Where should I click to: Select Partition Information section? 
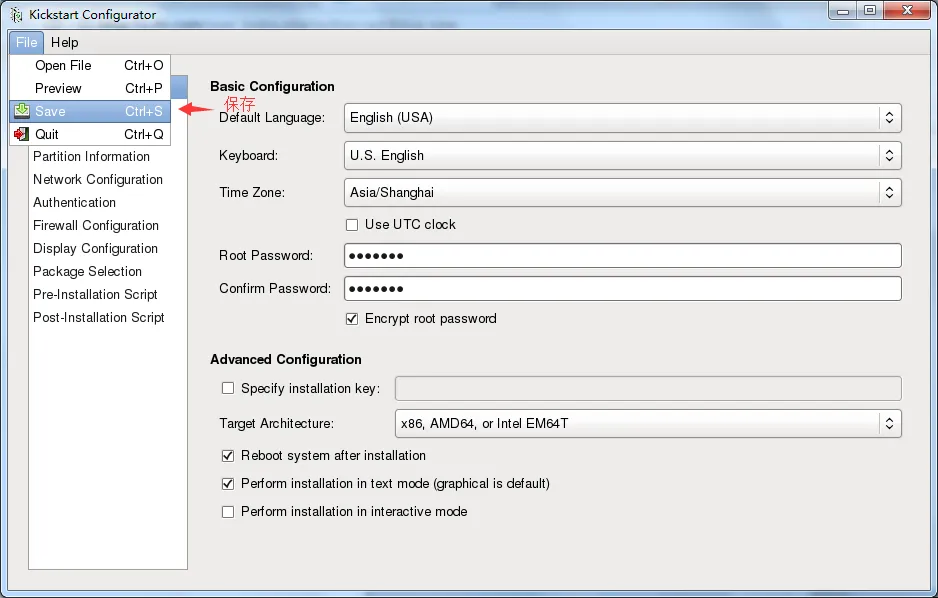click(92, 157)
